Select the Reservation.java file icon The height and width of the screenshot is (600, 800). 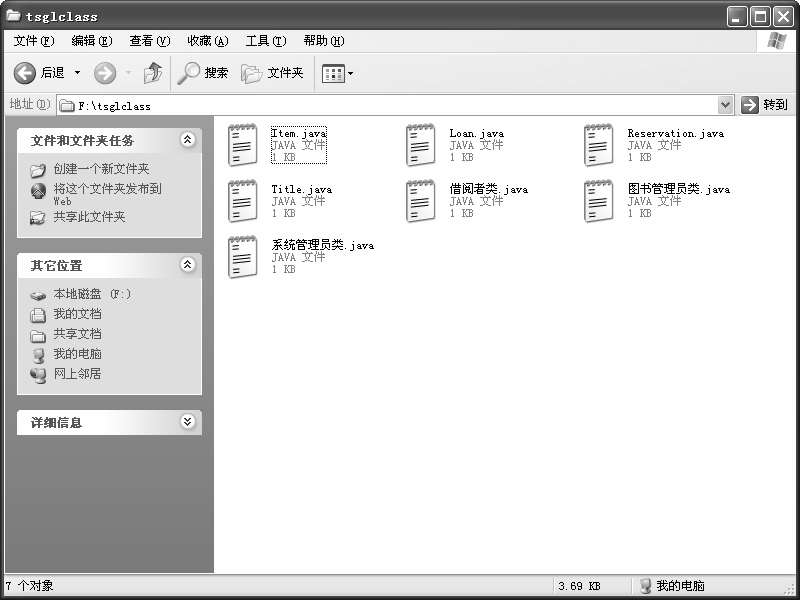598,145
